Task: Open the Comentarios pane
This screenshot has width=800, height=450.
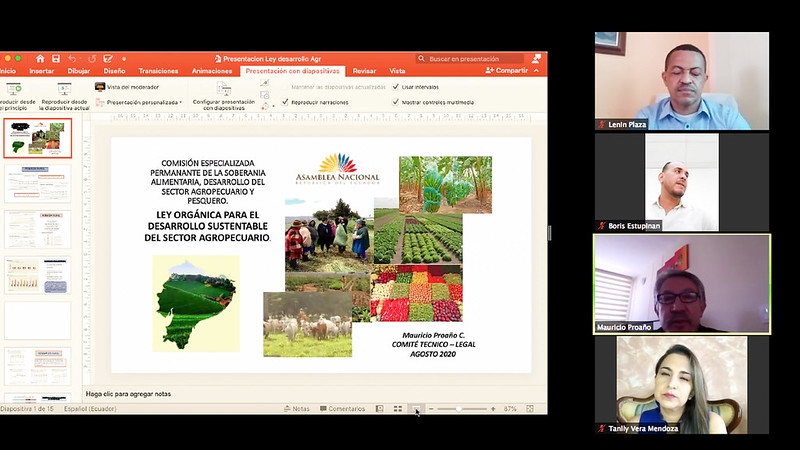Action: (342, 409)
